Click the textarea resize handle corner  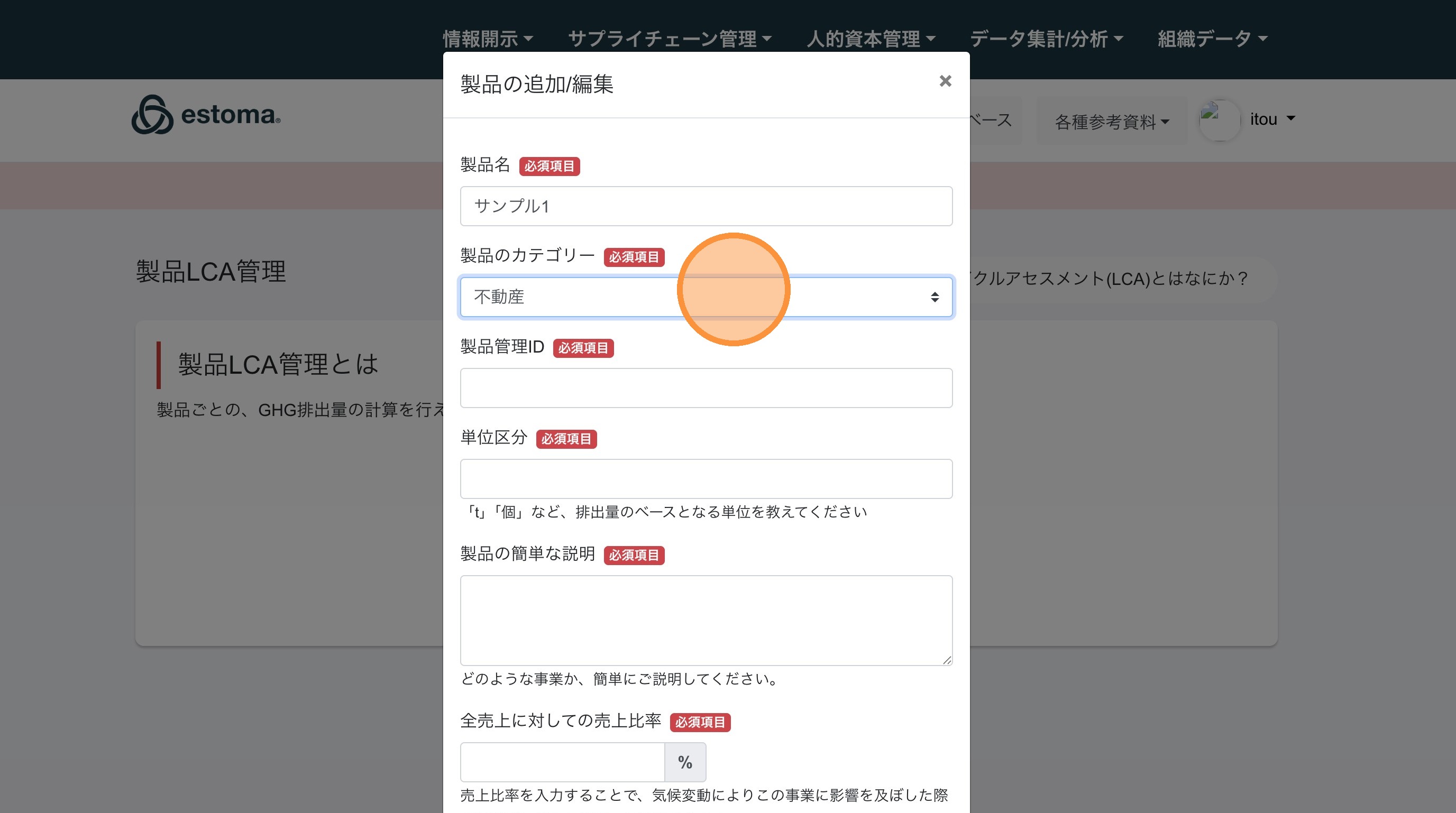[947, 660]
